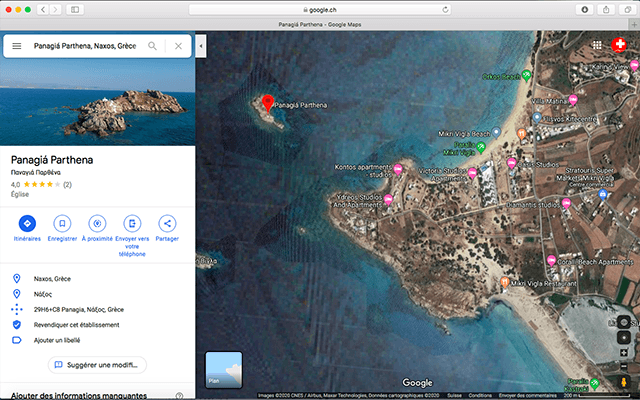The height and width of the screenshot is (400, 640).
Task: Clear the search with the X icon
Action: [x=178, y=46]
